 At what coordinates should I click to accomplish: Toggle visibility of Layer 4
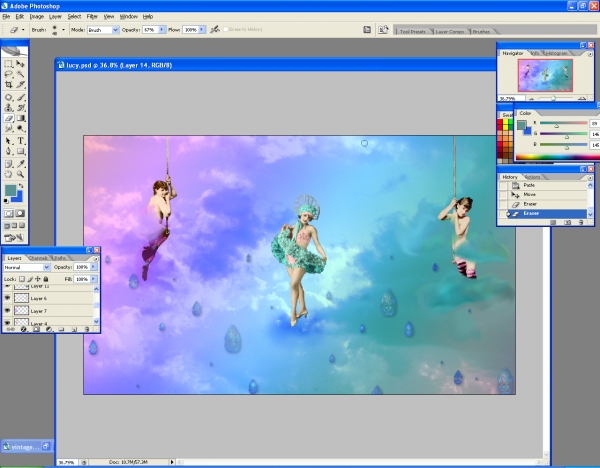click(7, 323)
